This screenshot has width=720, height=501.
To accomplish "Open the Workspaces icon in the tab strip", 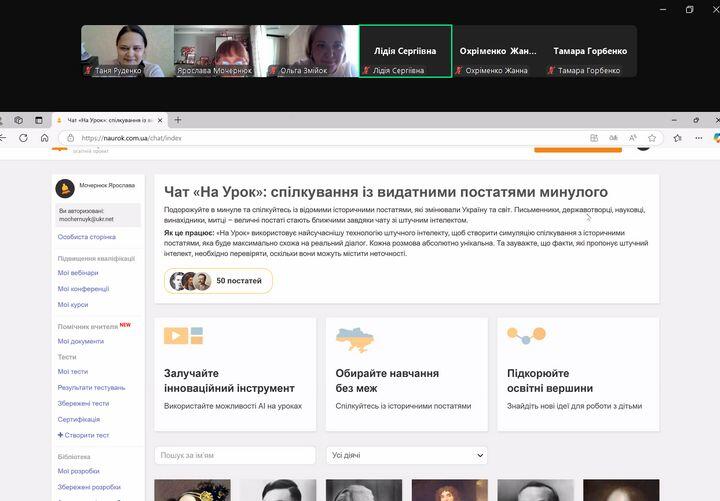I will point(18,120).
